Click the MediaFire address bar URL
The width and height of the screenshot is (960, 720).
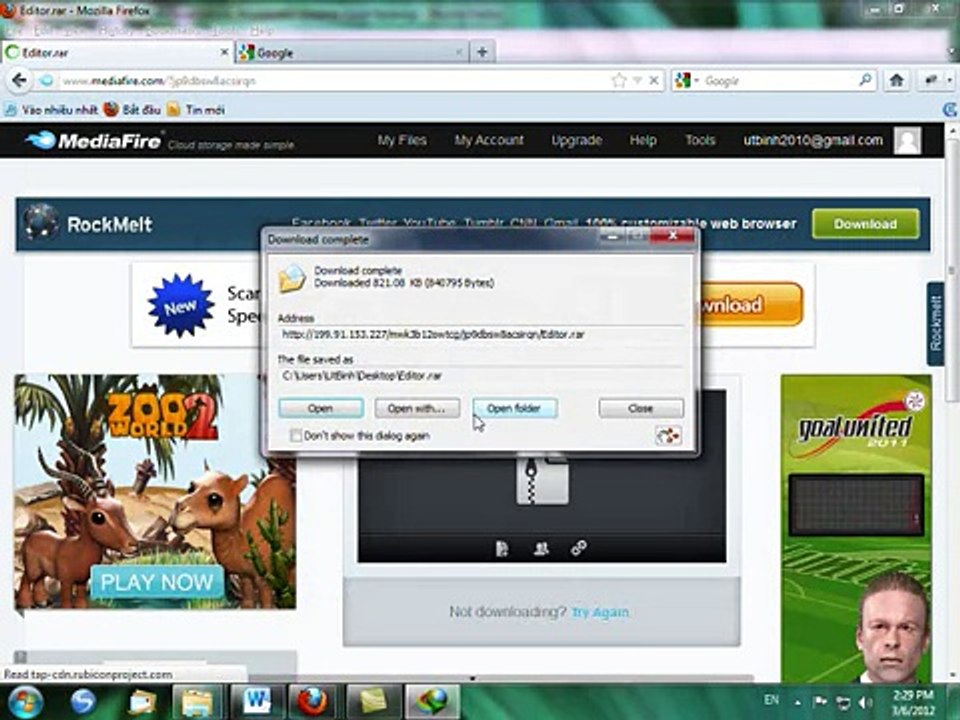[331, 81]
